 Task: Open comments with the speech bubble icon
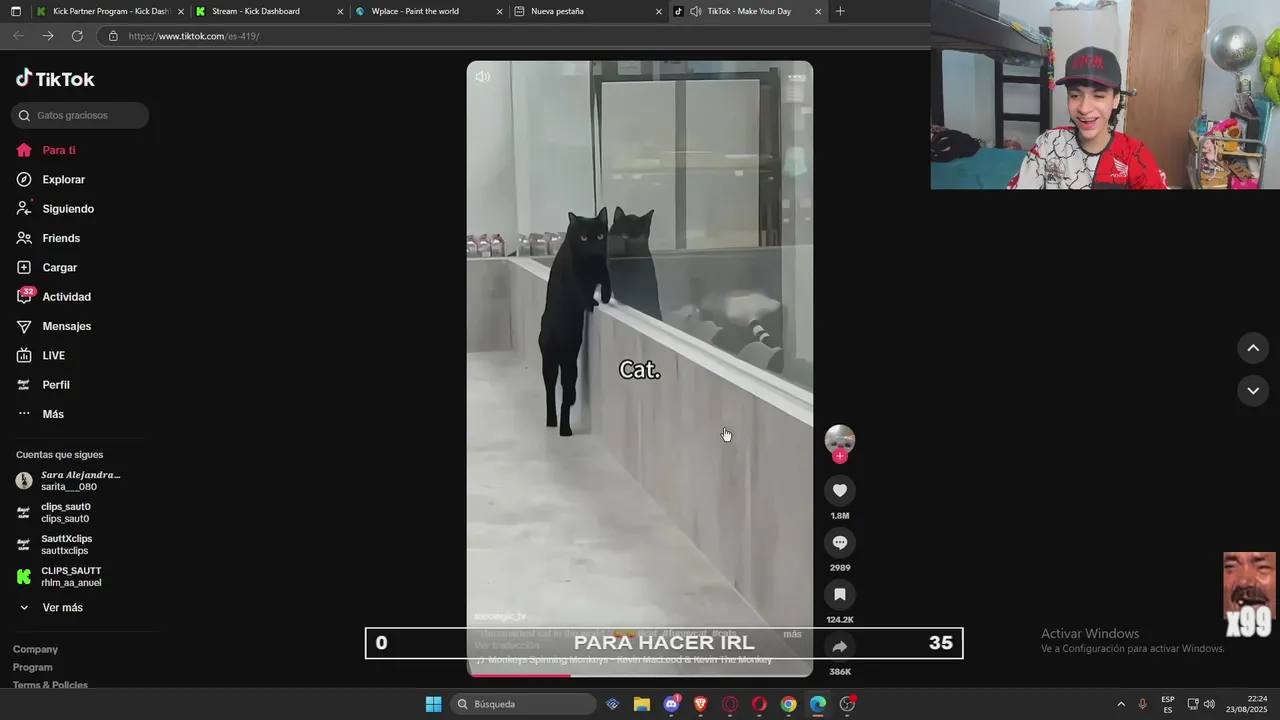(x=840, y=542)
